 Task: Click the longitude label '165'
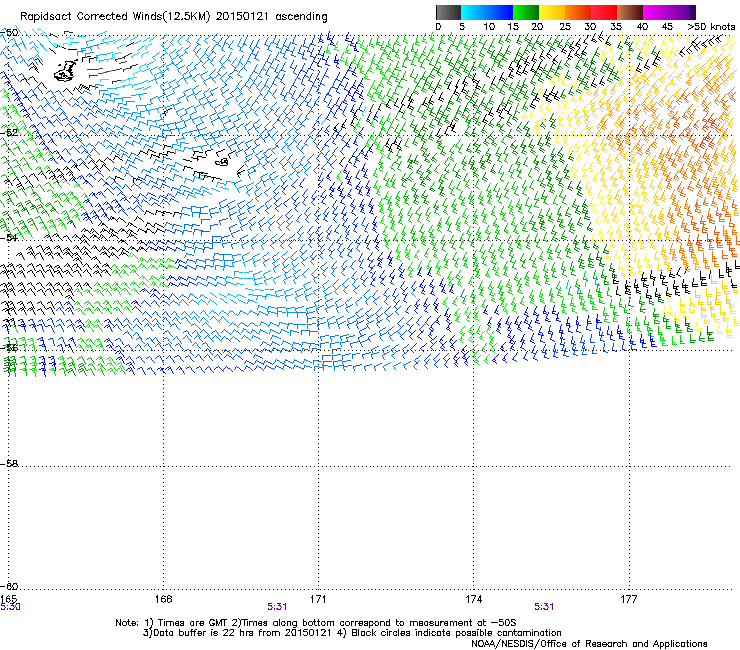9,599
